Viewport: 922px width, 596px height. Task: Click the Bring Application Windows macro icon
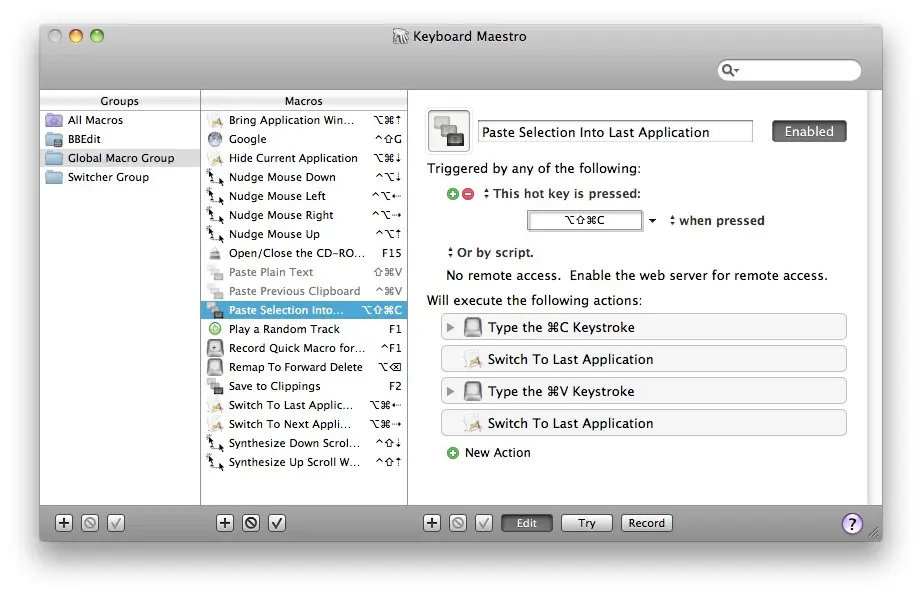point(216,121)
